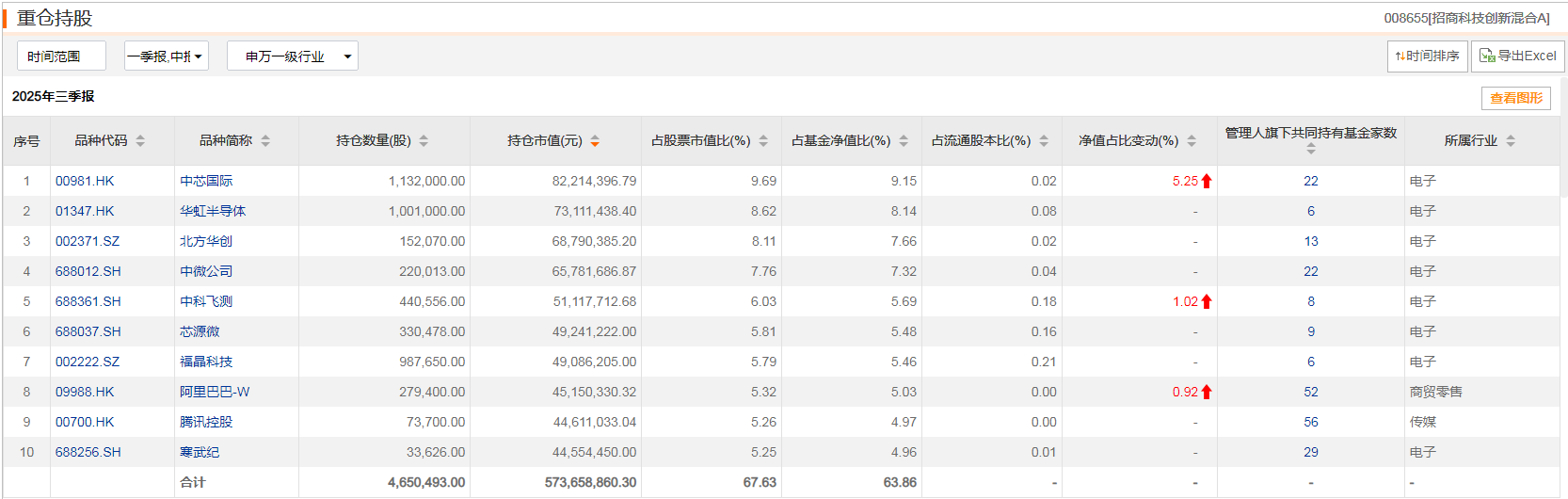Screen dimensions: 1568x499
Task: Open the 一季报,中报 period dropdown
Action: pos(167,56)
